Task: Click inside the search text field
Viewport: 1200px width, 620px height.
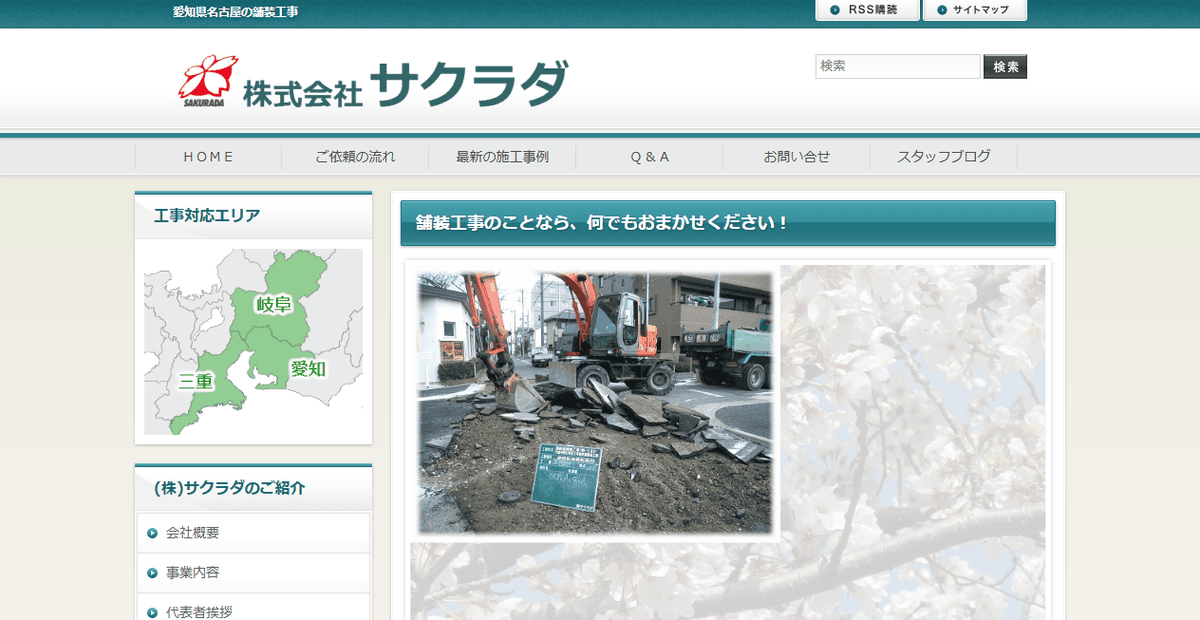Action: point(897,66)
